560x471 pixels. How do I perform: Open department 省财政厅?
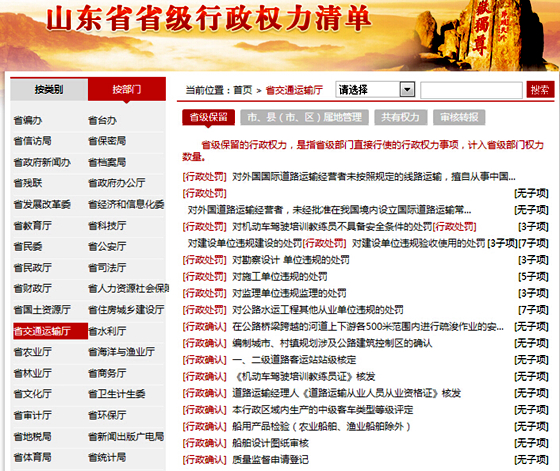tap(32, 289)
